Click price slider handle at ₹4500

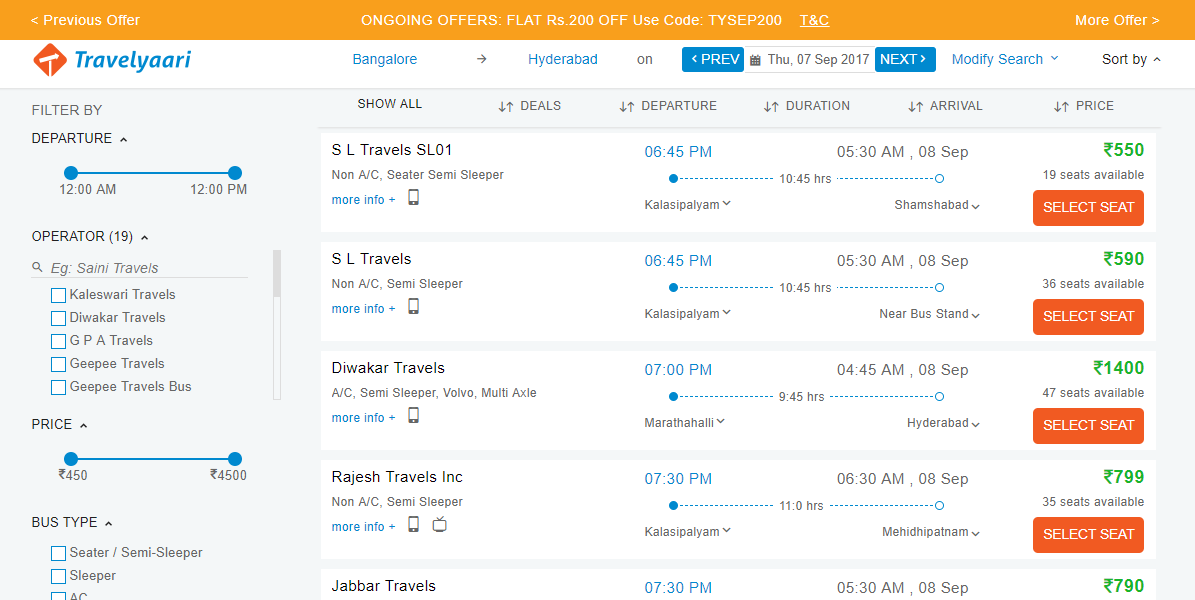point(235,459)
